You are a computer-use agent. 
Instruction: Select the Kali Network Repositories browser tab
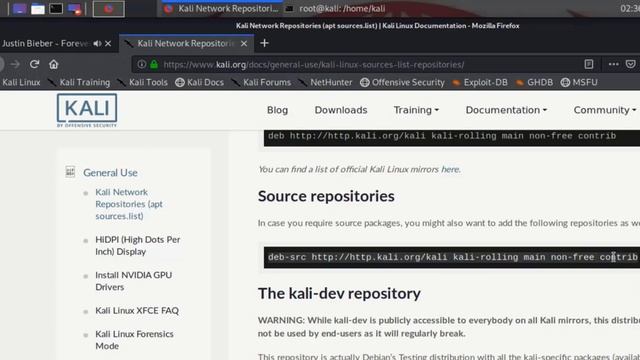(186, 43)
